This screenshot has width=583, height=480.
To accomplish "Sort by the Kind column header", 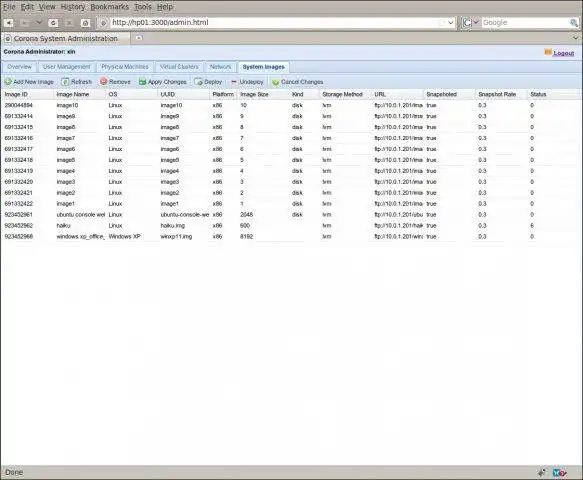I will pos(305,94).
